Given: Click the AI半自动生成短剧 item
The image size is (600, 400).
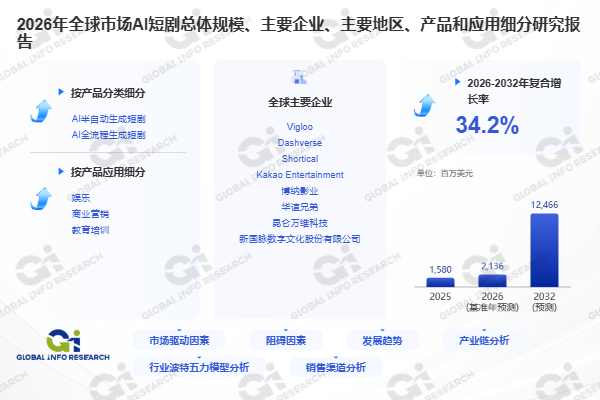Looking at the screenshot, I should 109,119.
